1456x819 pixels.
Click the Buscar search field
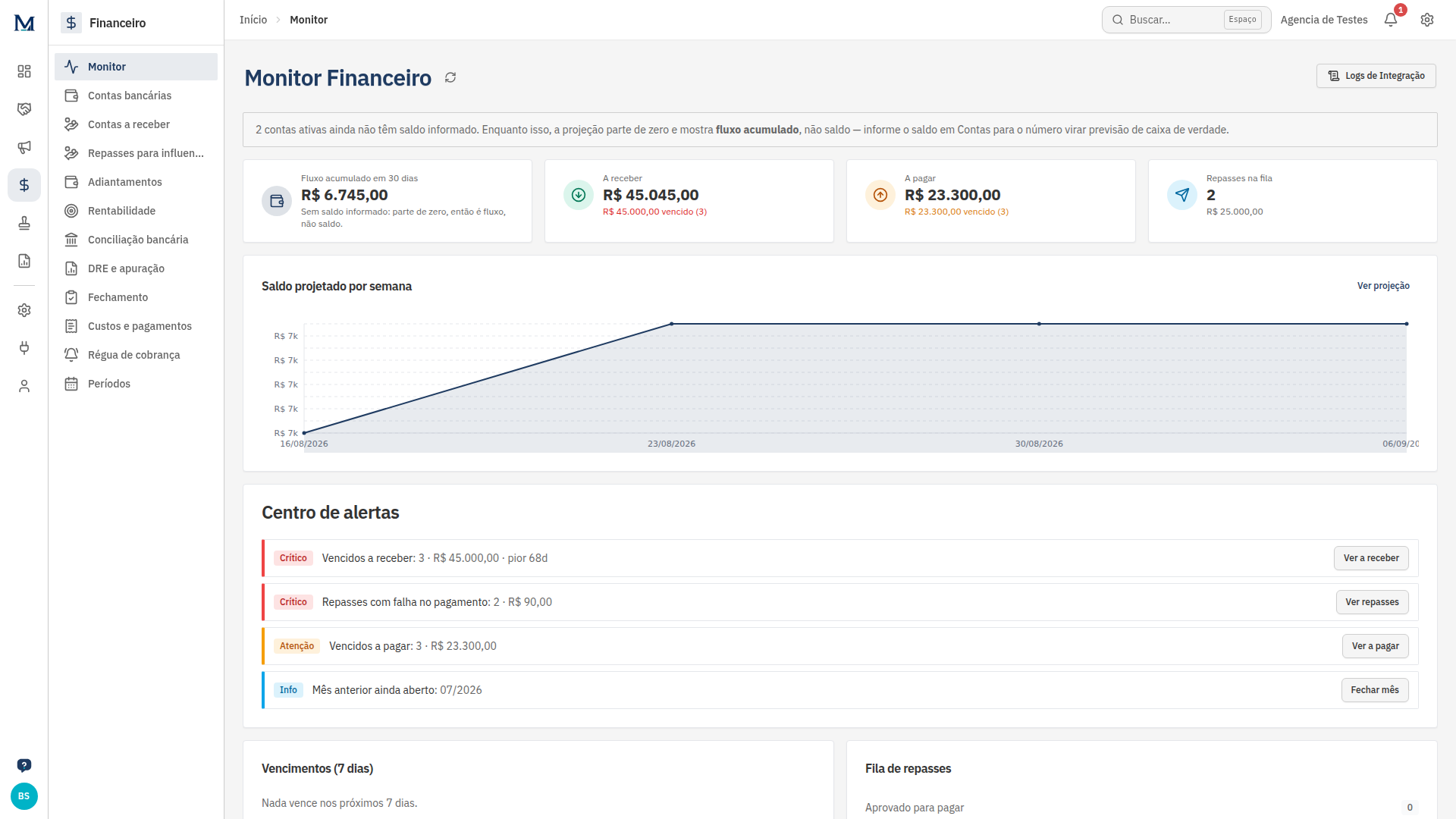[1186, 20]
